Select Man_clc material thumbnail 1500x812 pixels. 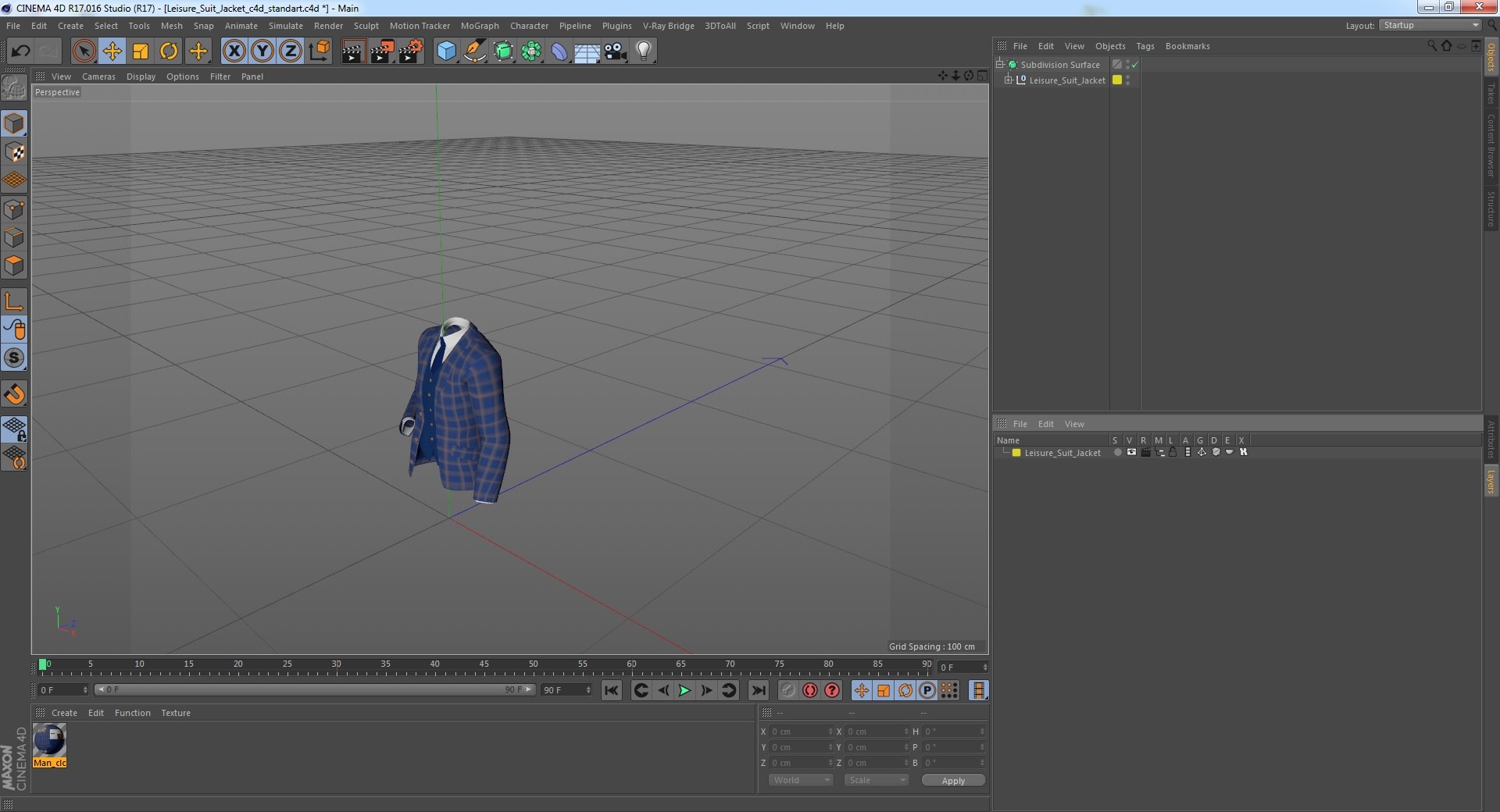pos(49,740)
